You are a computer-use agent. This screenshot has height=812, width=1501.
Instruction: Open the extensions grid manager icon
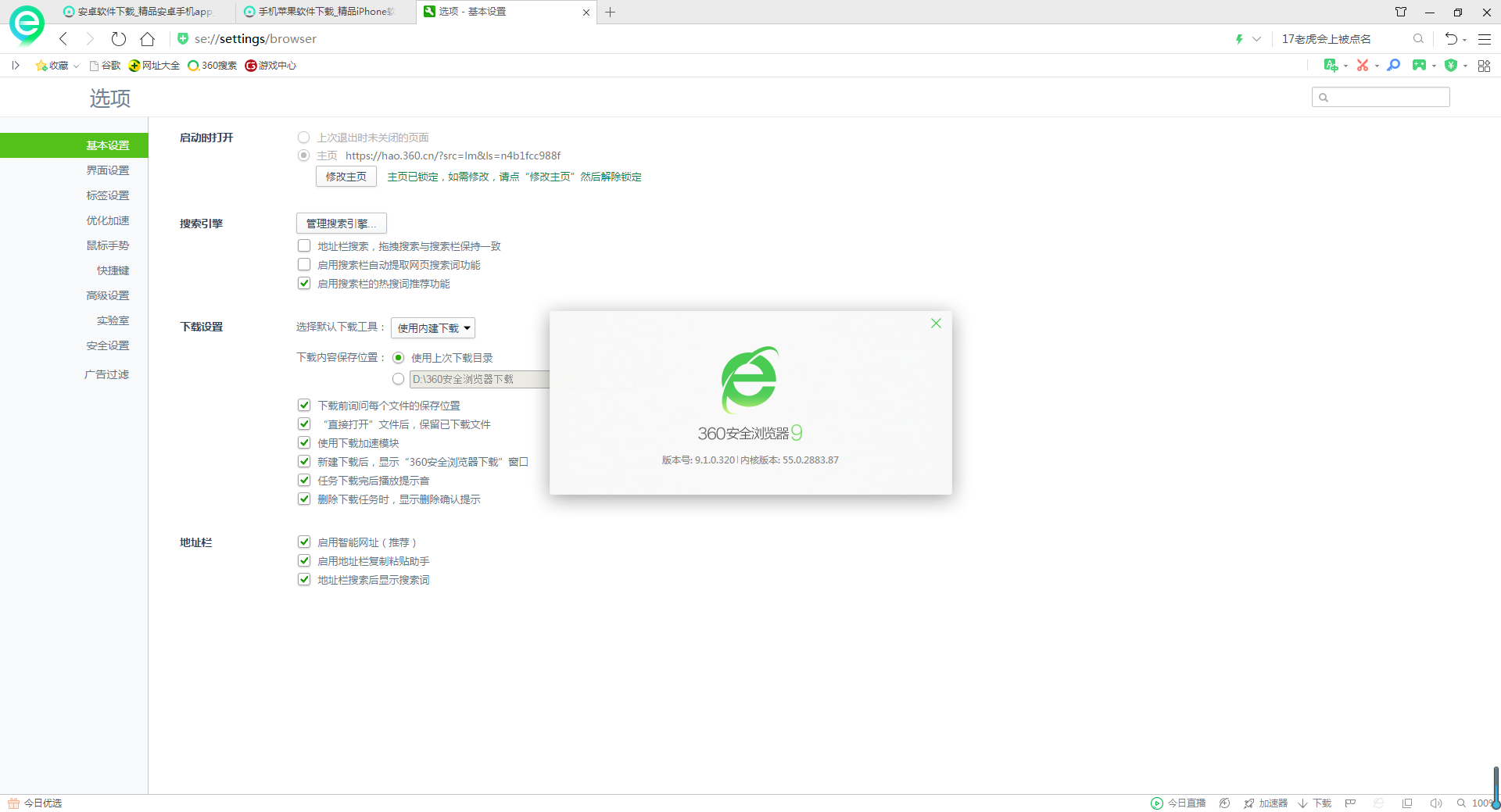click(1484, 66)
